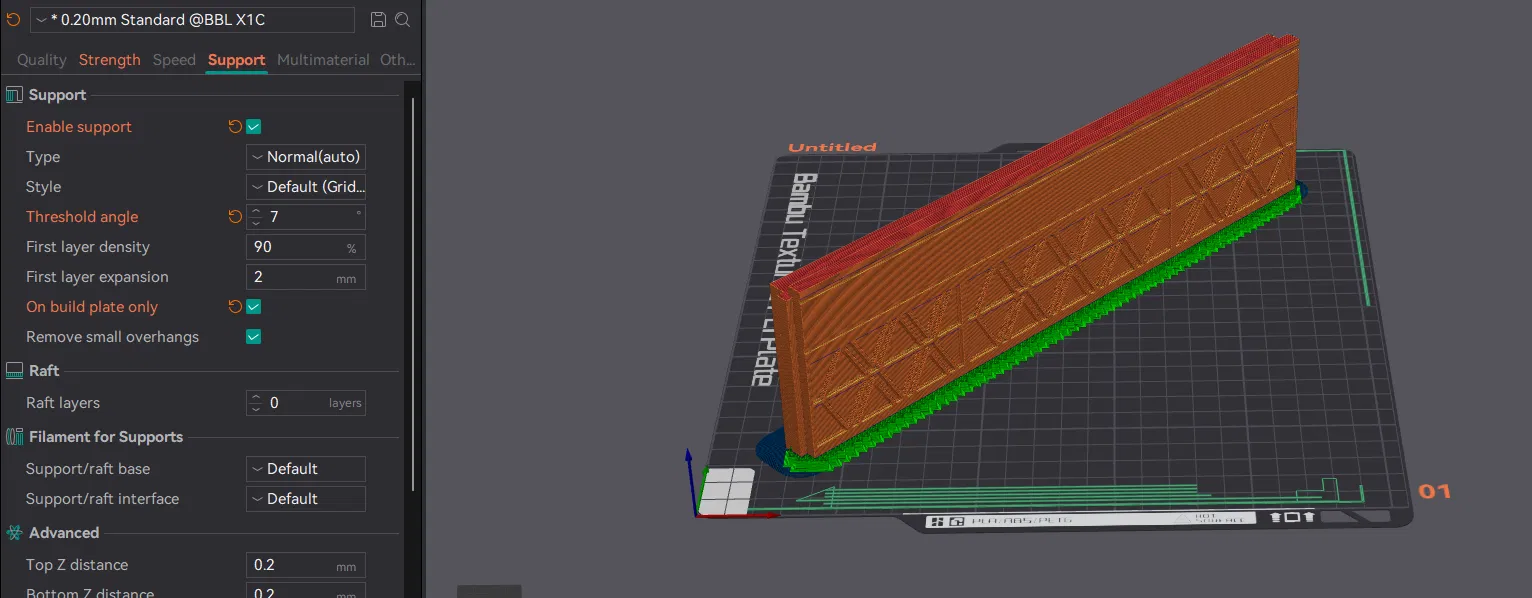Click the Filament for Supports spool icon
Screen dimensions: 1532x598
click(14, 437)
